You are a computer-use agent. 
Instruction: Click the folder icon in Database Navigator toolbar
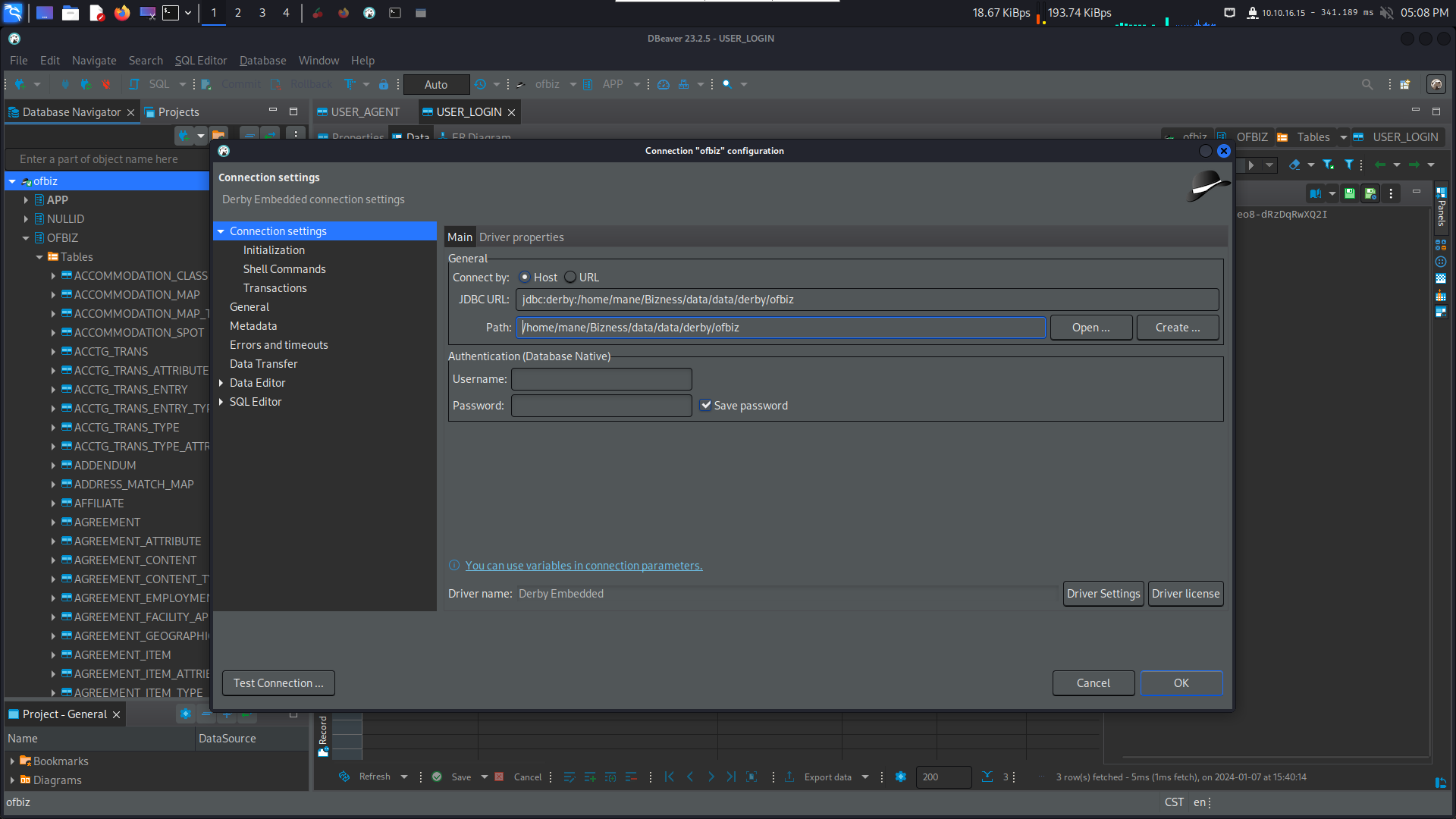pos(218,135)
